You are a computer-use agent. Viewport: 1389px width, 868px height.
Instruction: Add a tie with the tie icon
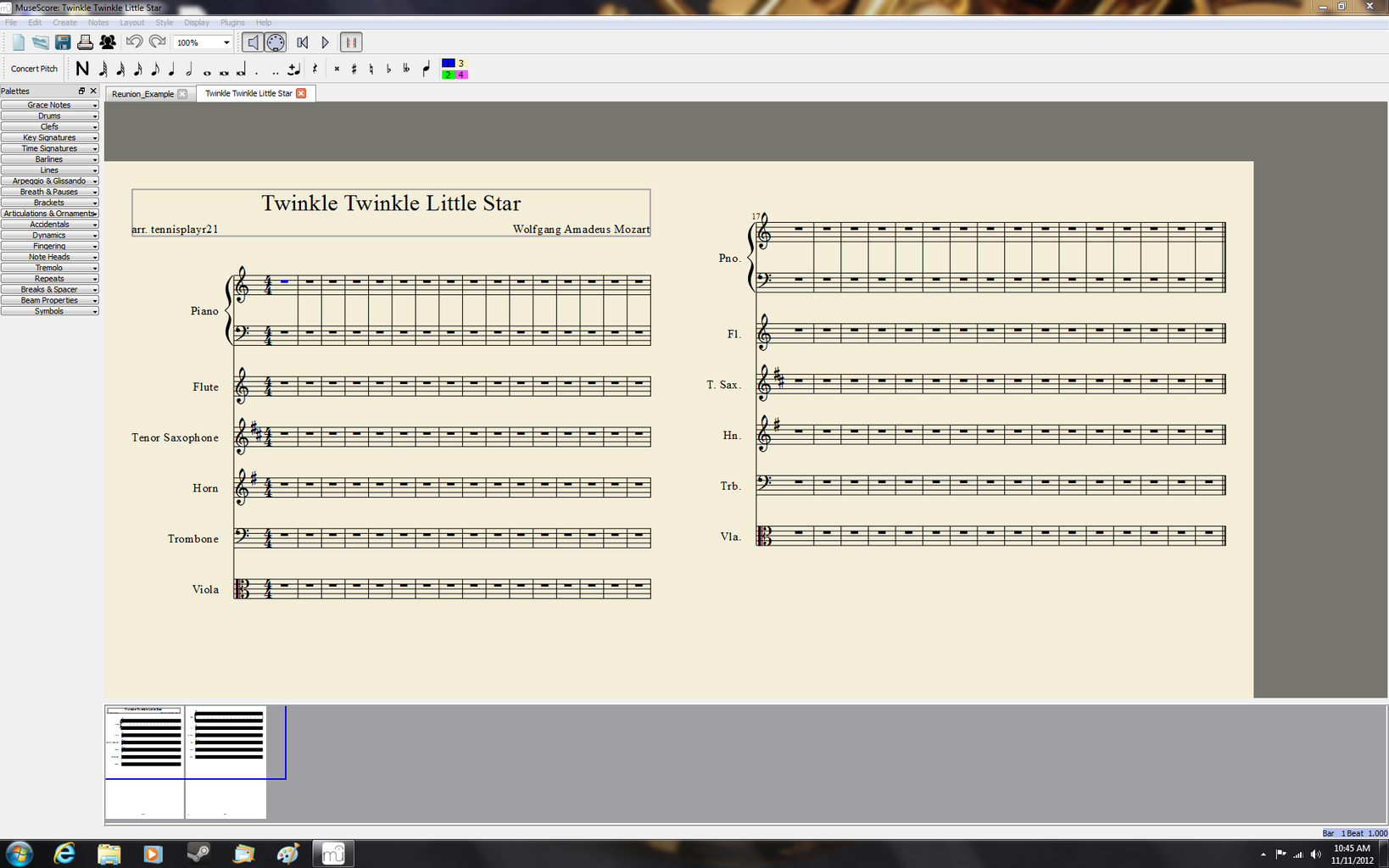point(293,70)
